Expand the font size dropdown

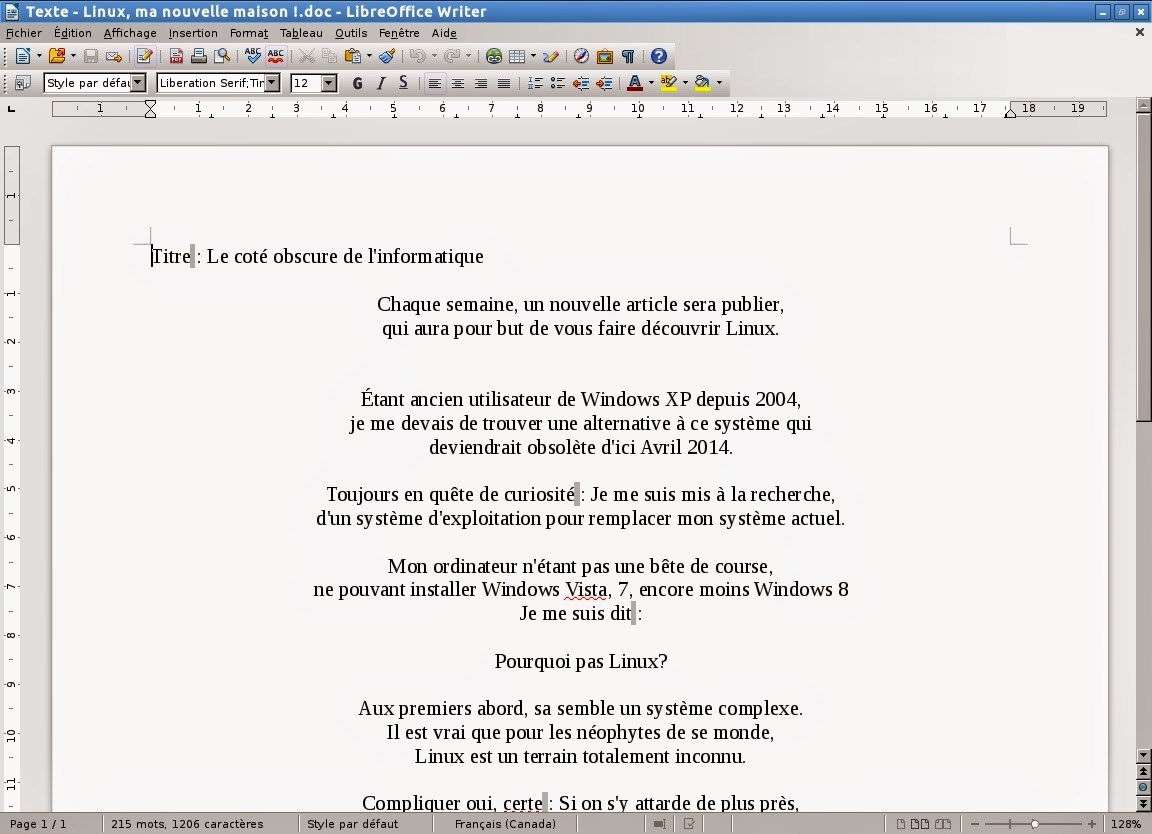click(x=329, y=83)
